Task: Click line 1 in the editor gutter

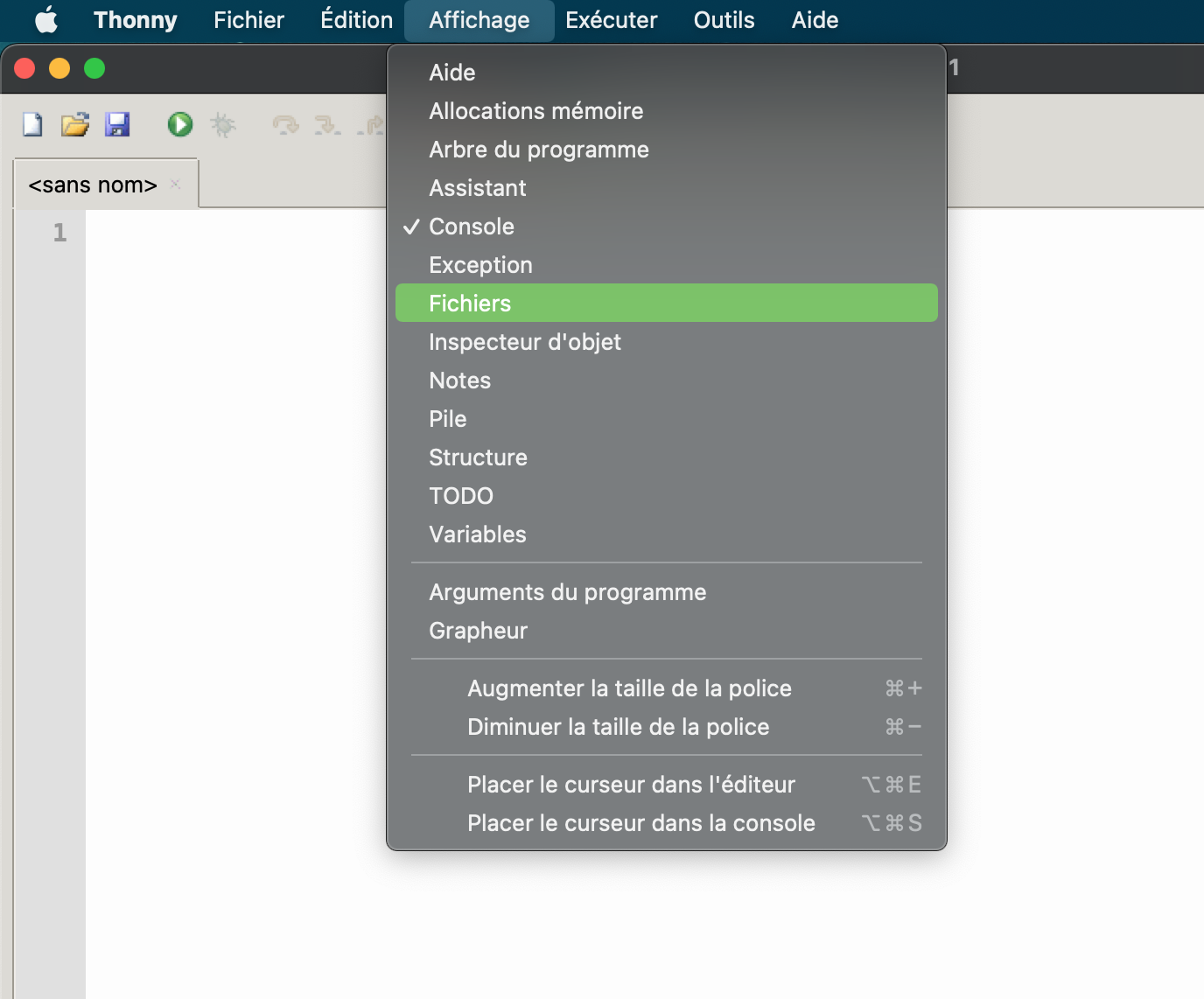Action: tap(59, 233)
